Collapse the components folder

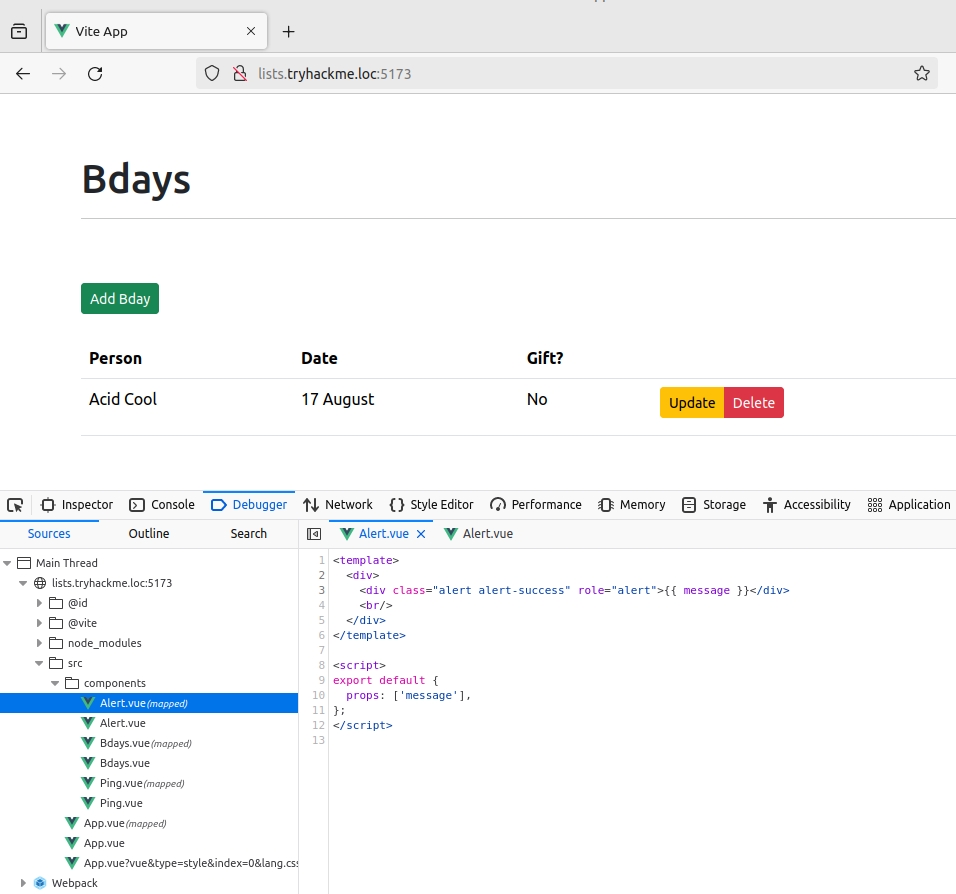pyautogui.click(x=55, y=683)
